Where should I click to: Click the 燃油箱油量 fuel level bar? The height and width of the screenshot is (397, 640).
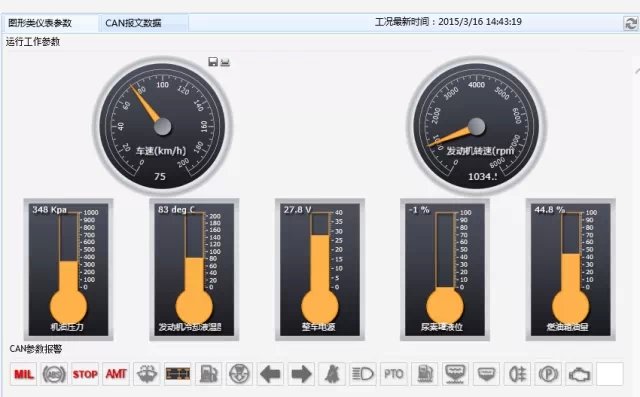click(x=571, y=269)
